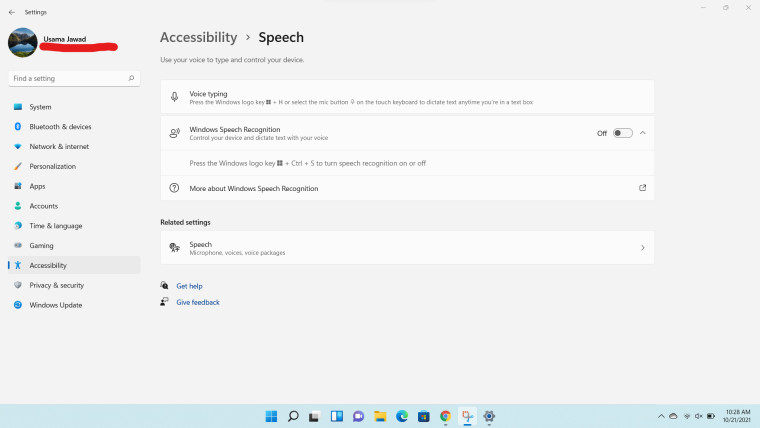Click the Voice typing microphone icon
The image size is (760, 428).
coord(174,97)
